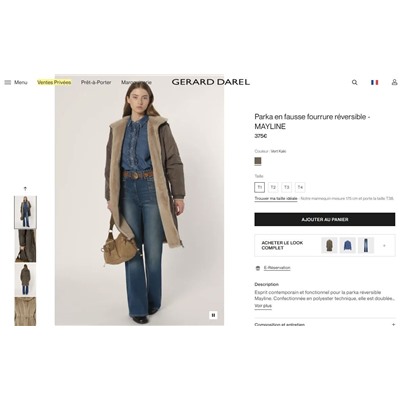400x400 pixels.
Task: Select size T2
Action: pyautogui.click(x=273, y=187)
